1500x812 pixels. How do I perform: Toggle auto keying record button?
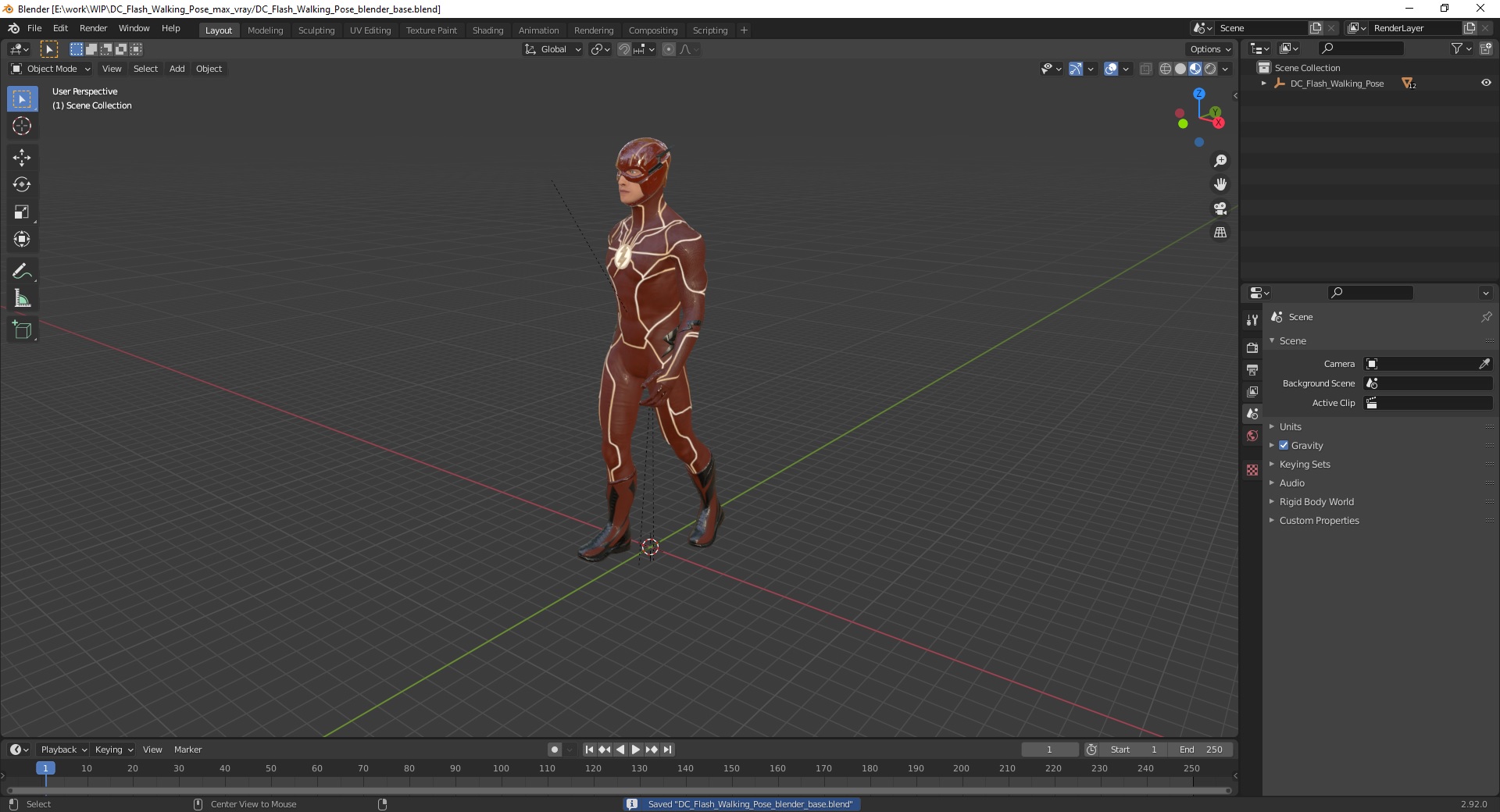[555, 750]
